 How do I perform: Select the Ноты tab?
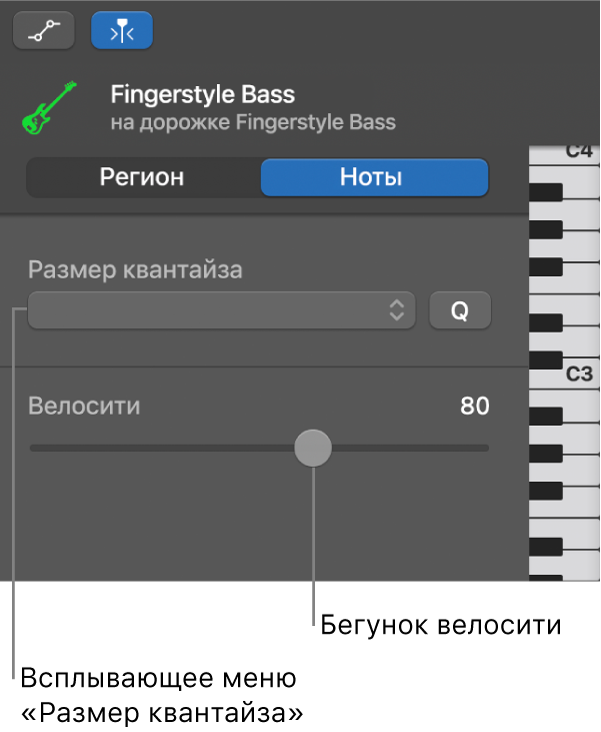coord(372,178)
